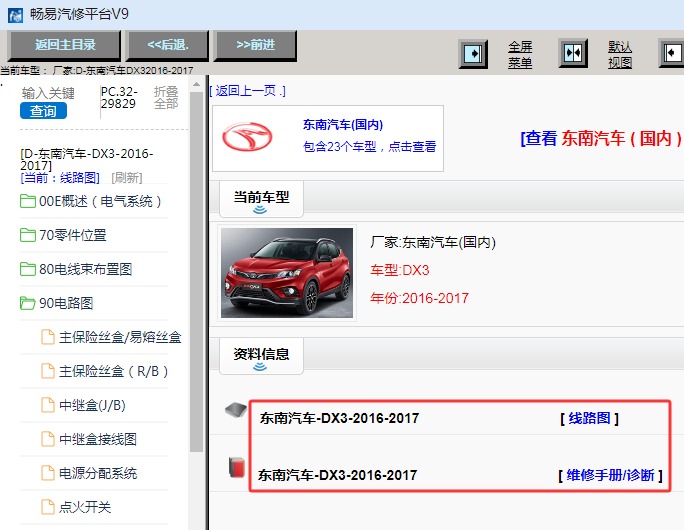Click the 当前：线路图 link

point(60,178)
